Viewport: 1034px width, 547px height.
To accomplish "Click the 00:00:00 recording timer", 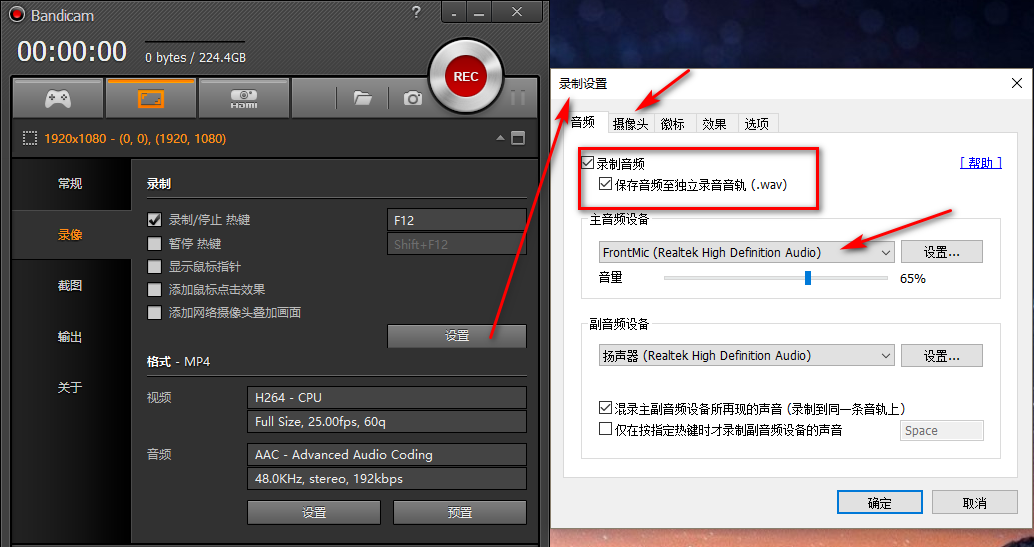I will (72, 51).
